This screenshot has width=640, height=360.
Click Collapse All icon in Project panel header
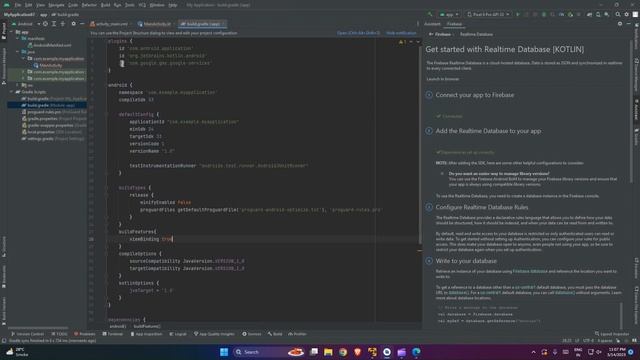(62, 24)
